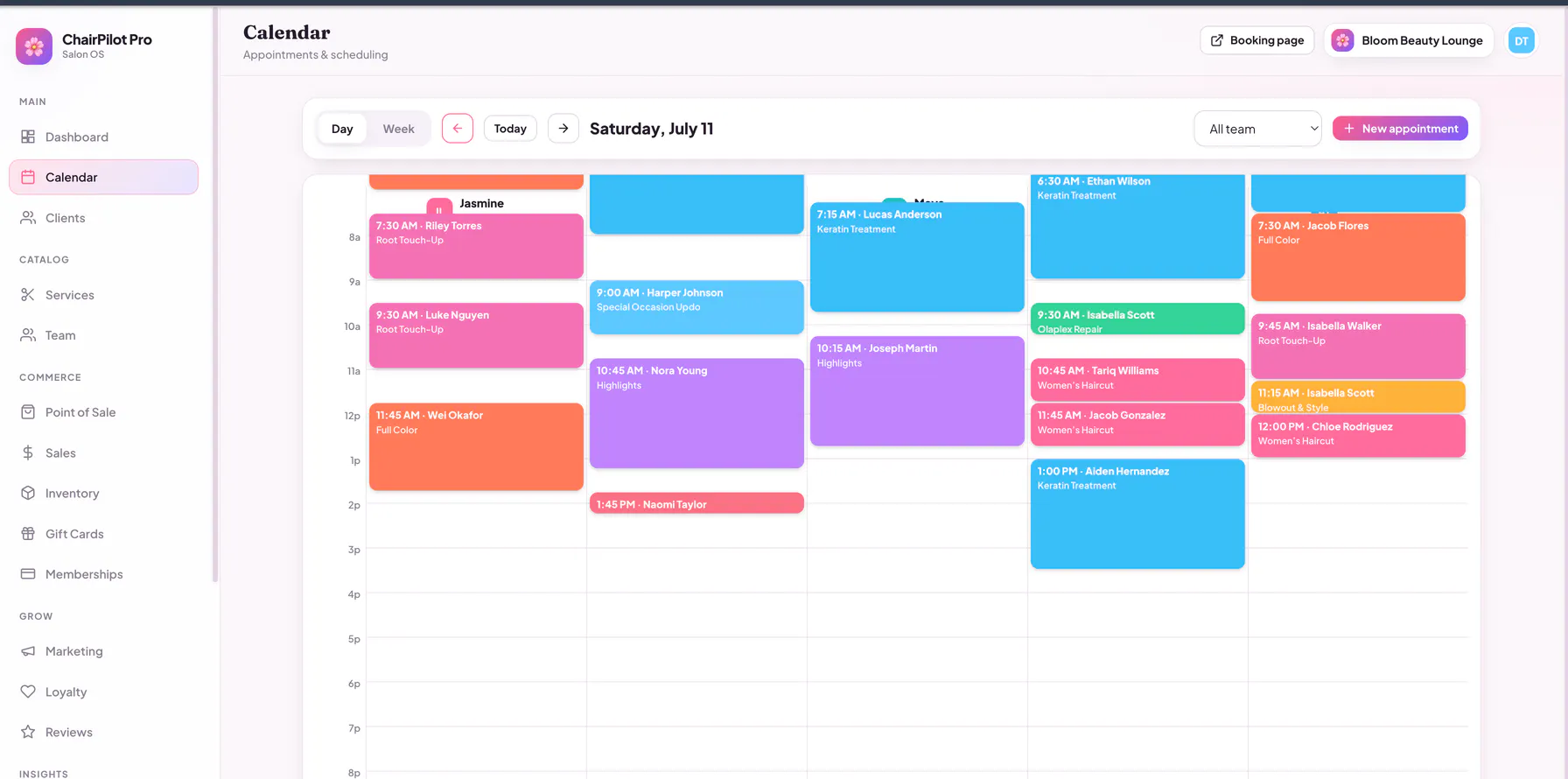Open the All team dropdown
The height and width of the screenshot is (779, 1568).
[1257, 129]
